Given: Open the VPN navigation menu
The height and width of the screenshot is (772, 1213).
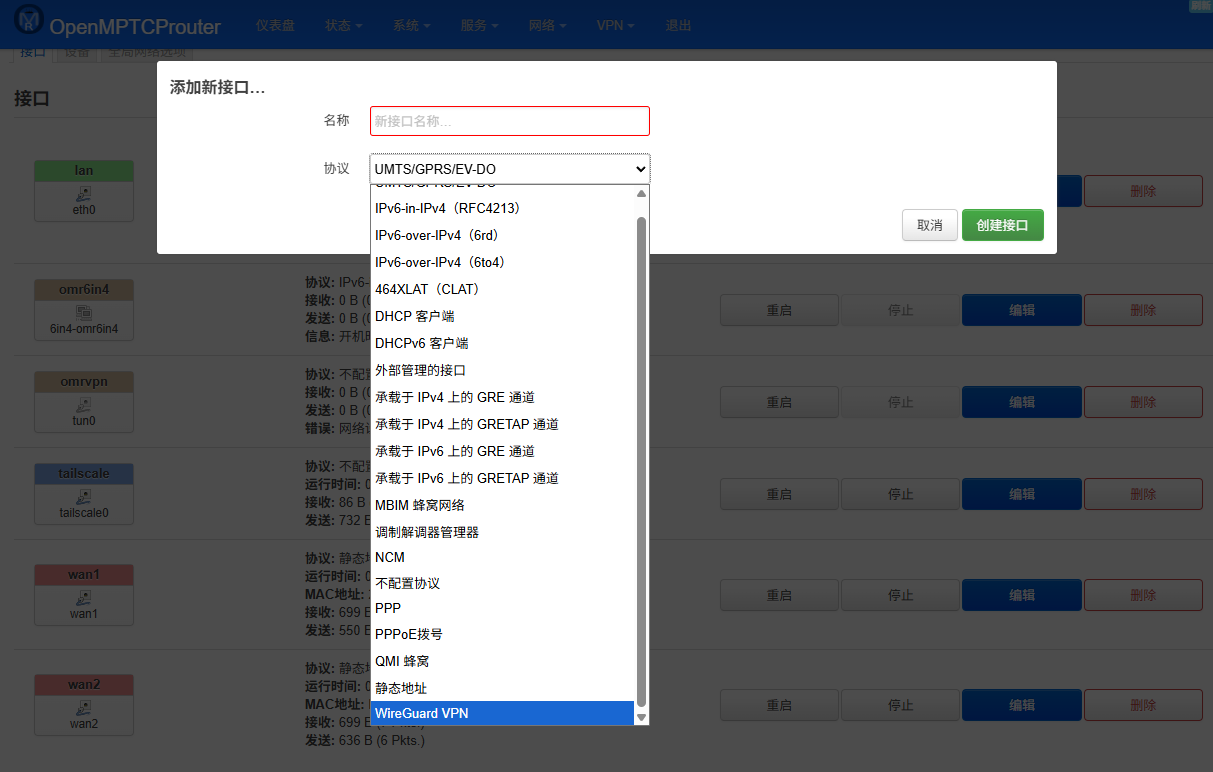Looking at the screenshot, I should (616, 25).
